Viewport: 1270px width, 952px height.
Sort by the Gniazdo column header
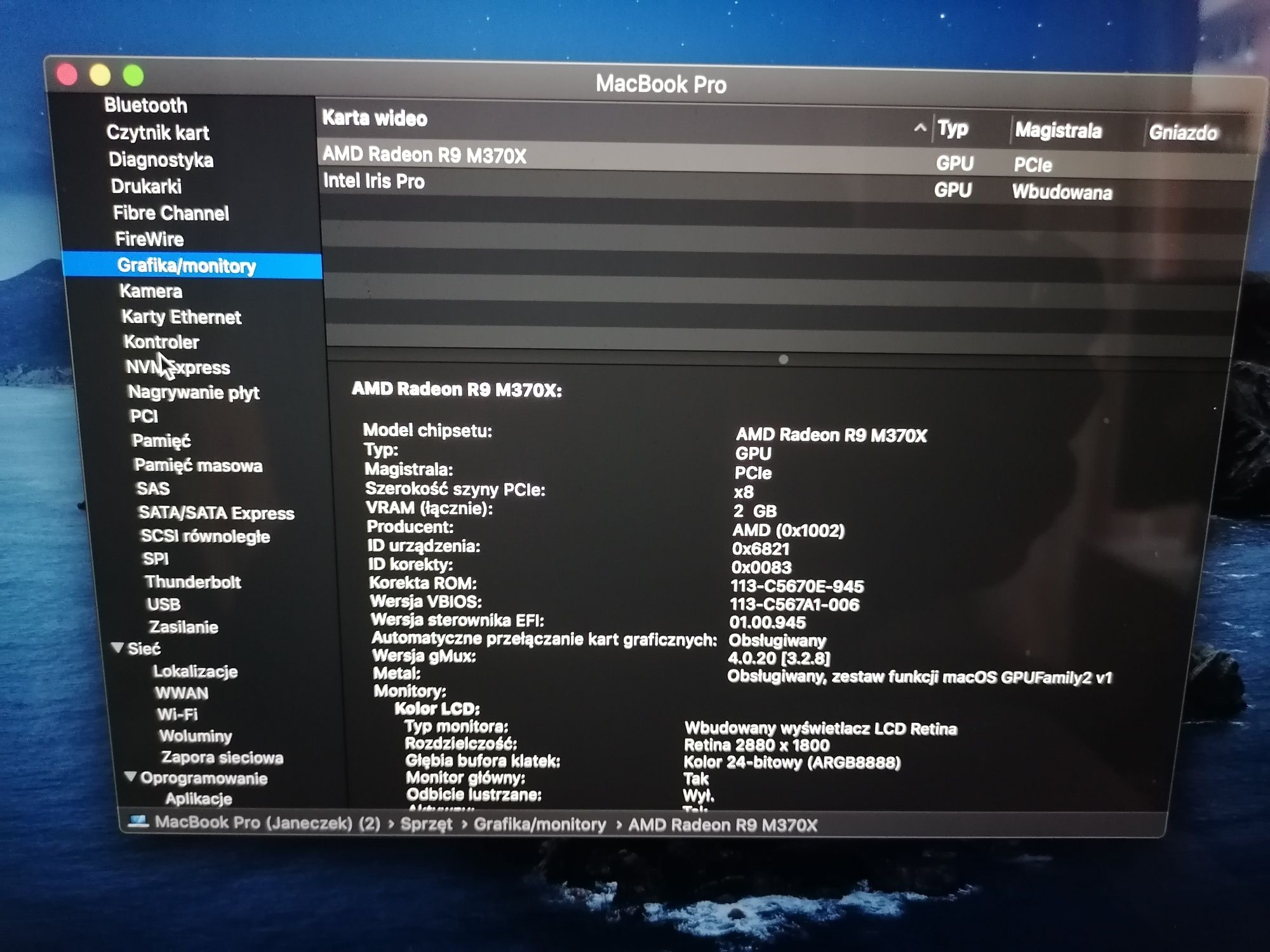pyautogui.click(x=1183, y=133)
